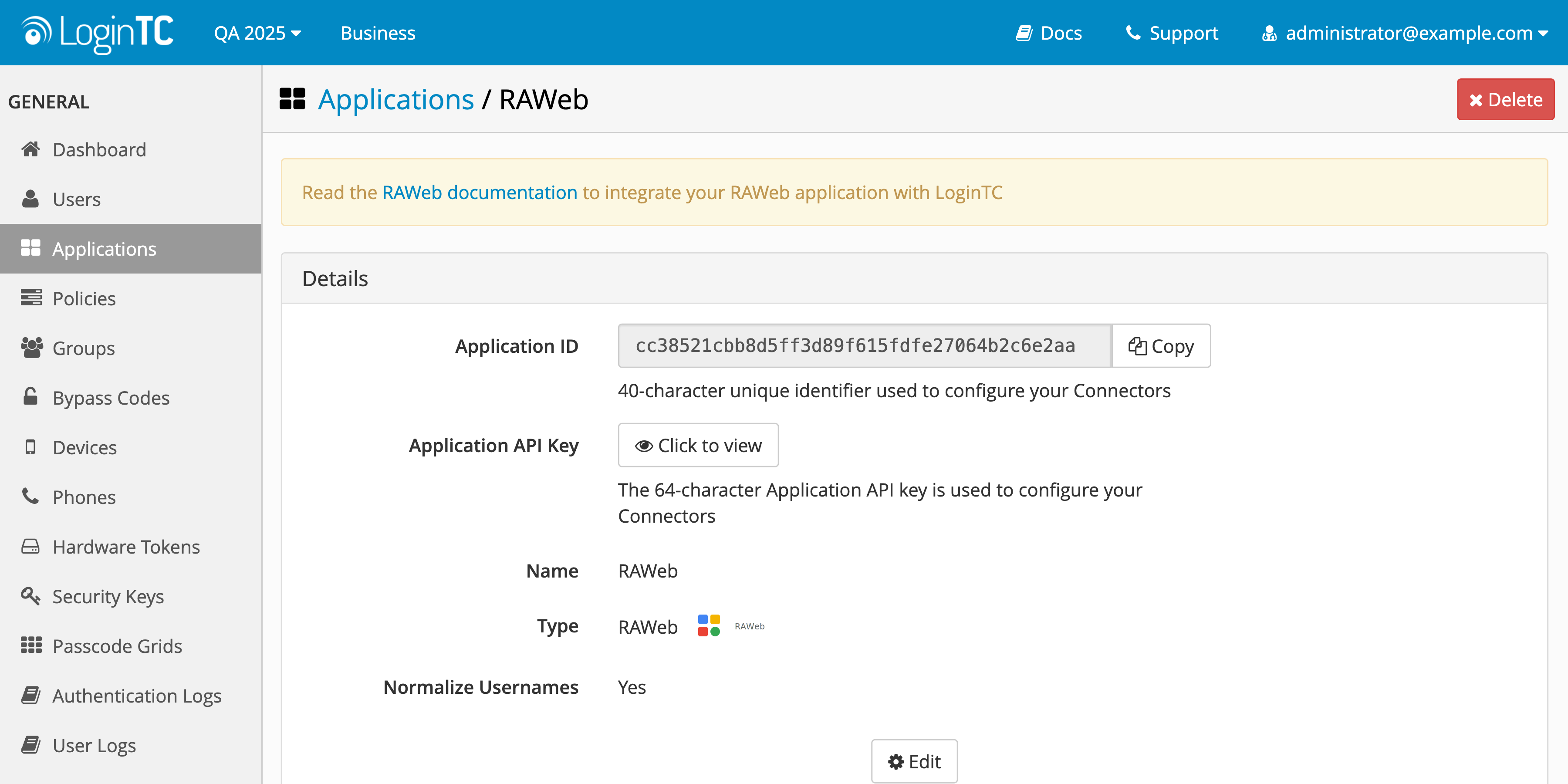Viewport: 1568px width, 784px height.
Task: Reveal the Application API Key
Action: click(698, 445)
